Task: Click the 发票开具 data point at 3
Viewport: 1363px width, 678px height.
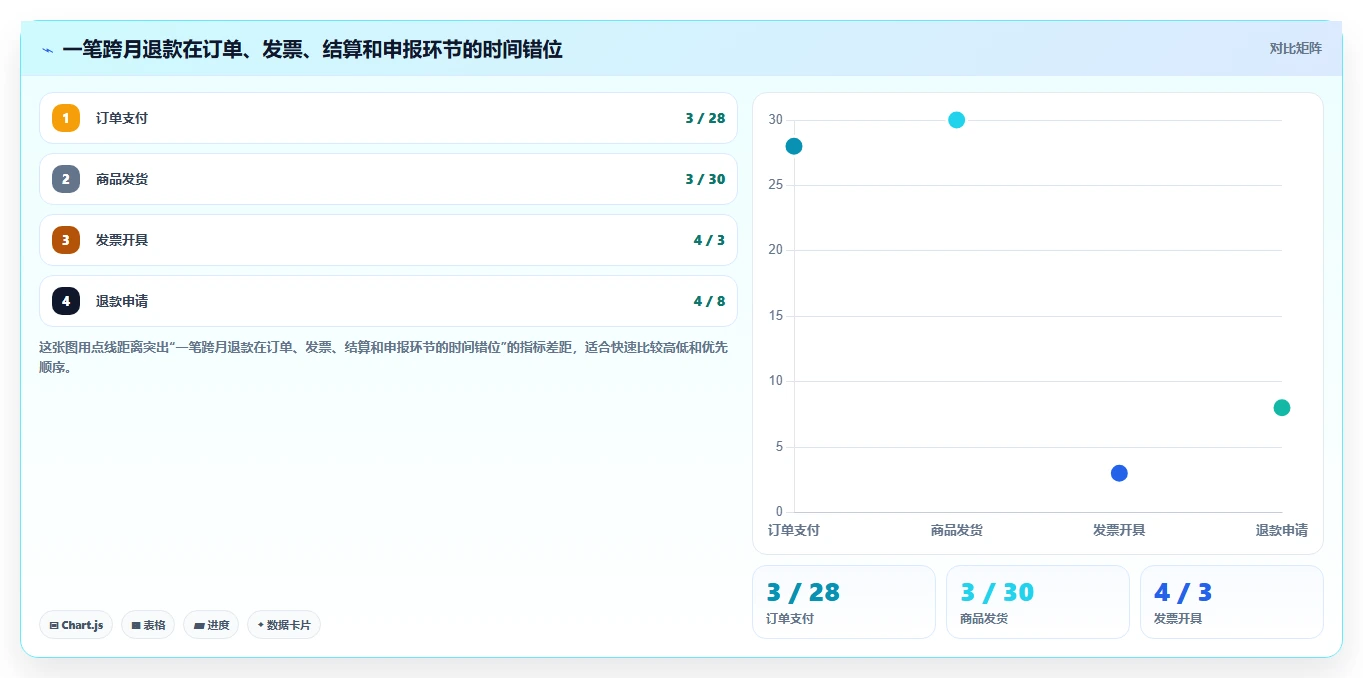Action: click(1119, 473)
